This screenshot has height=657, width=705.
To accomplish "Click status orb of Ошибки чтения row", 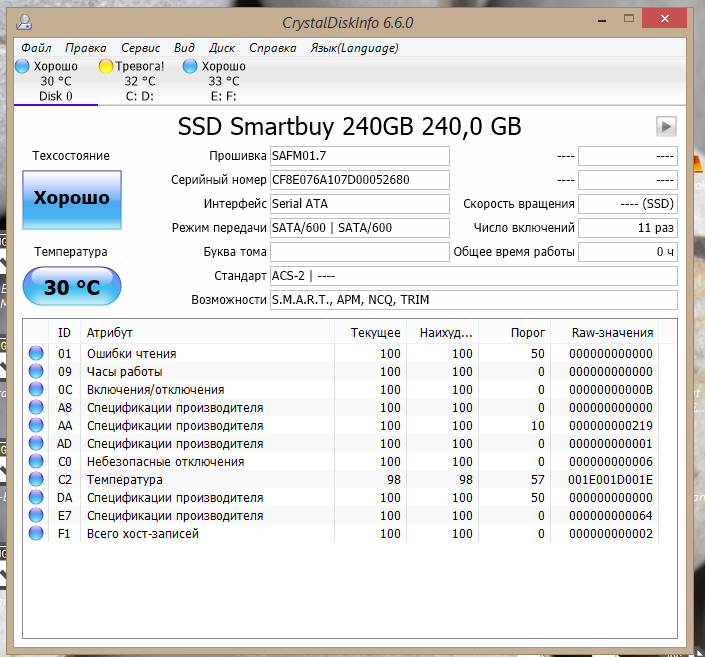I will (37, 353).
